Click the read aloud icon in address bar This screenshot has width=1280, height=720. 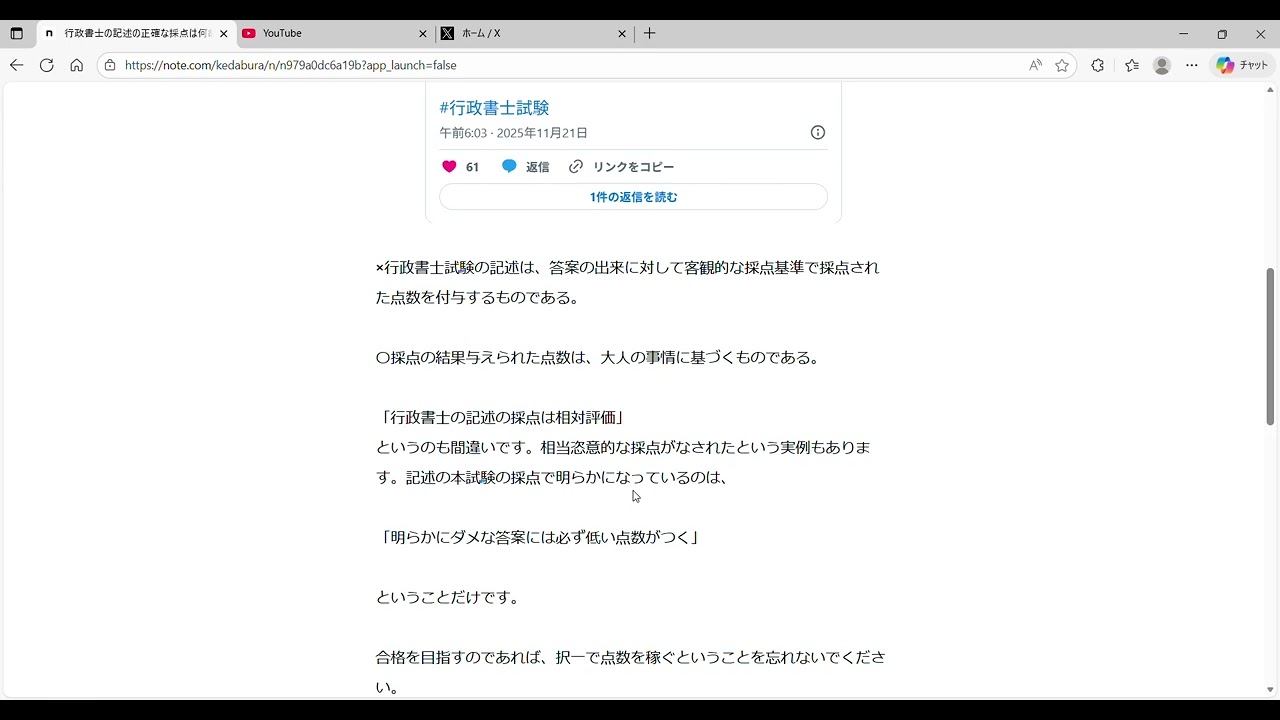tap(1035, 65)
